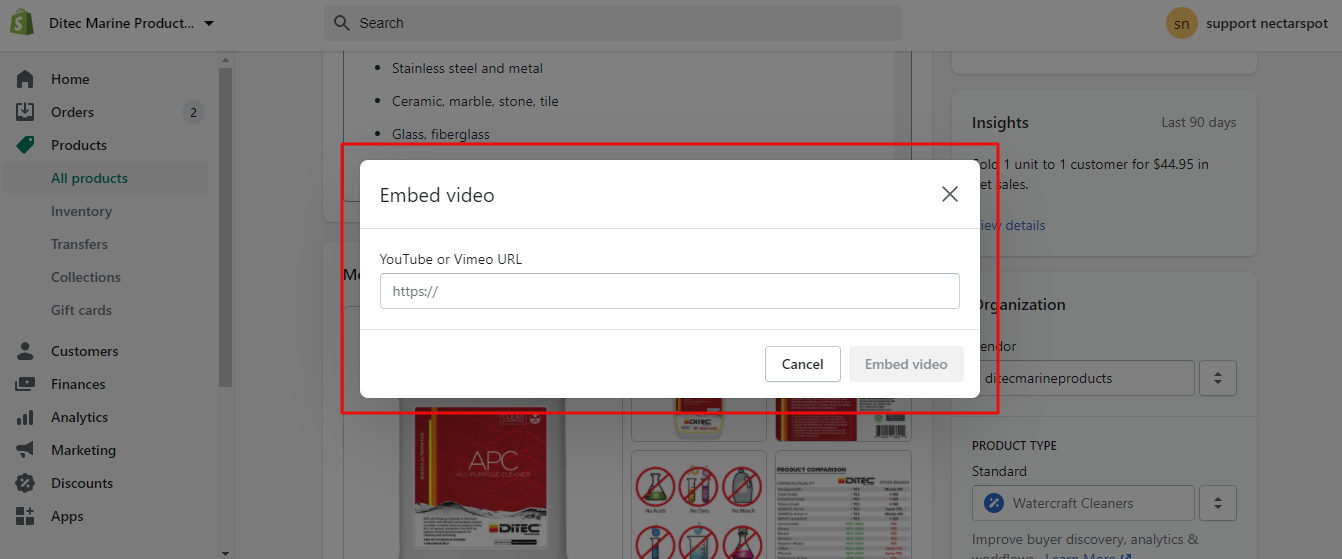Click the Marketing megaphone icon
1342x559 pixels.
[25, 450]
